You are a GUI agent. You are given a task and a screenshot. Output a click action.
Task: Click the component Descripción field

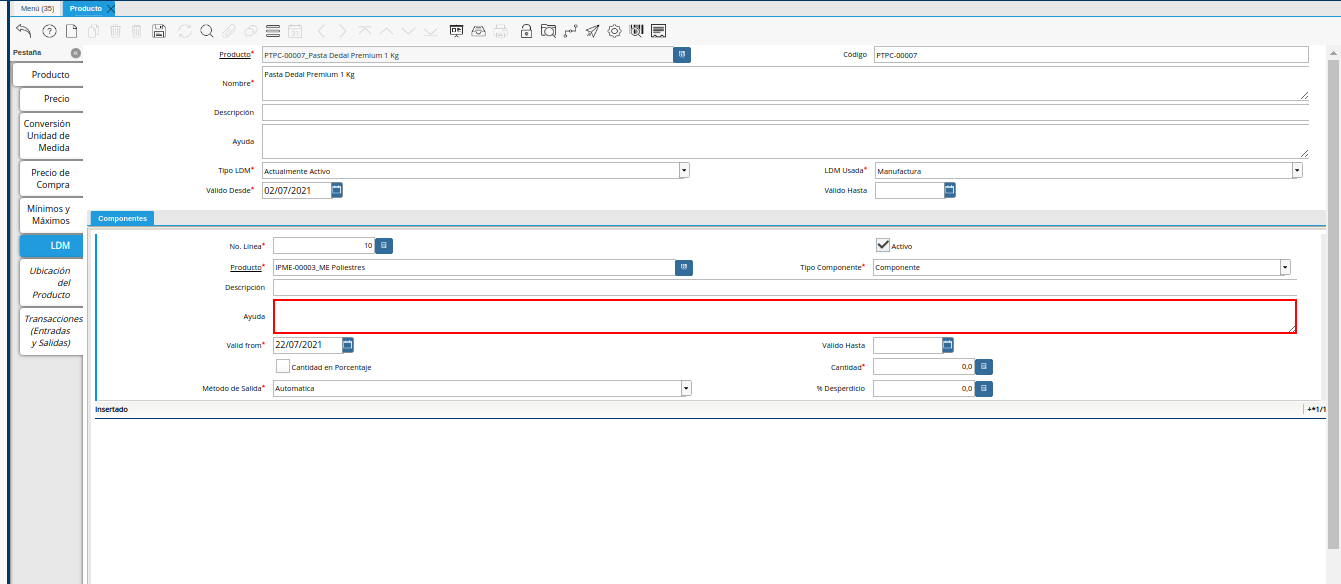pos(785,288)
